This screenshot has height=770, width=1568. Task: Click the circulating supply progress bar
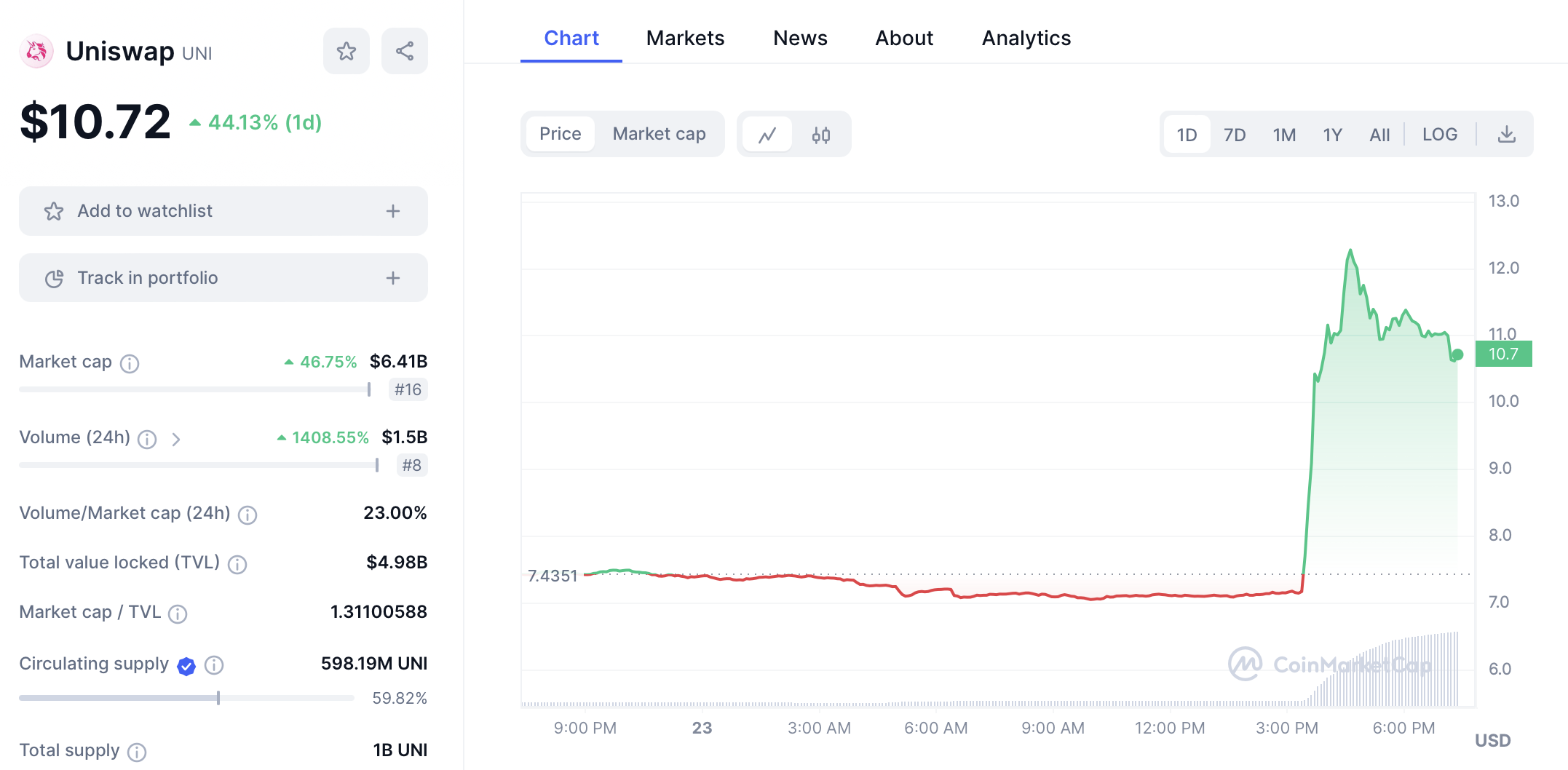point(186,698)
